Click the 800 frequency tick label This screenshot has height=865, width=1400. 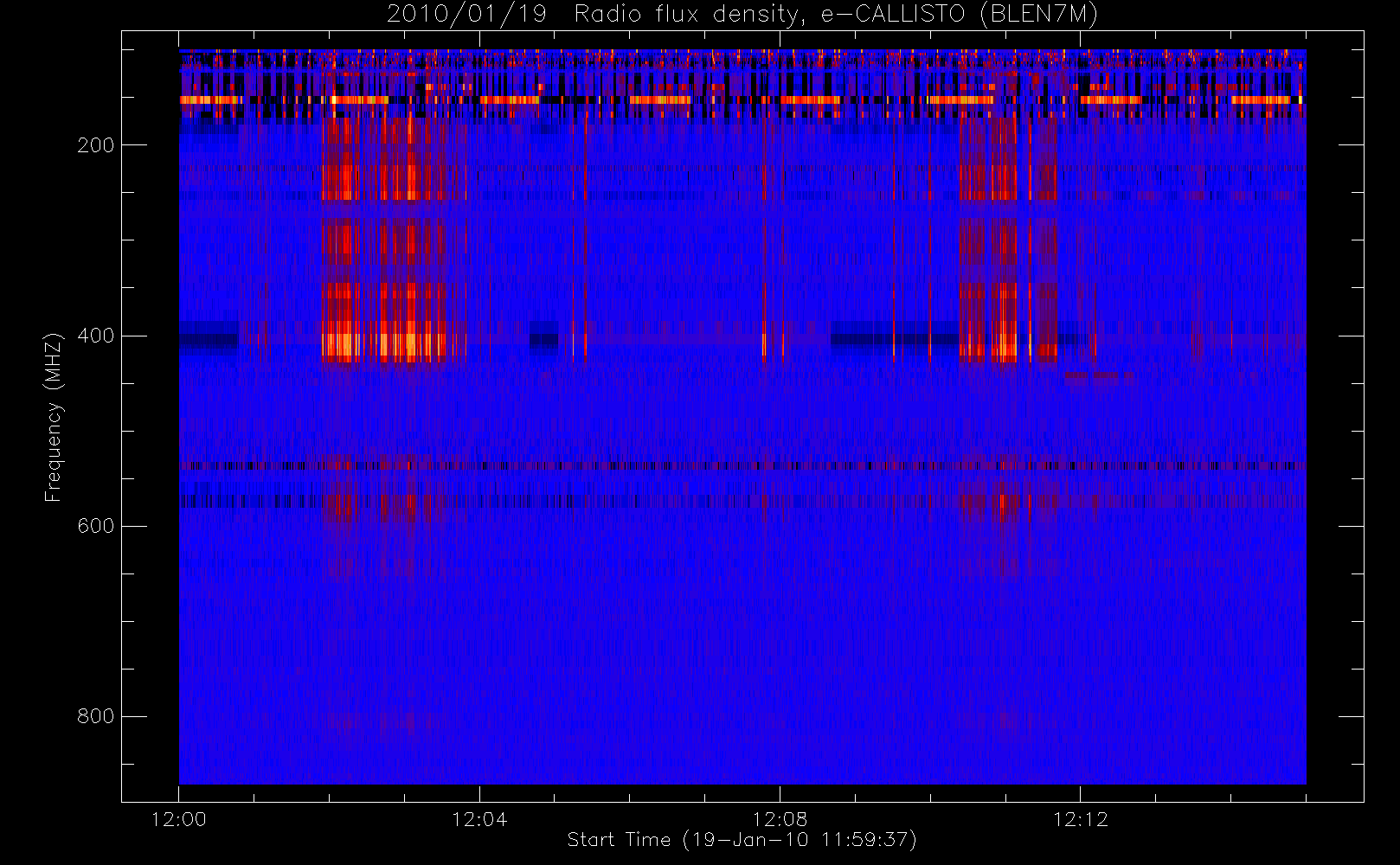click(96, 716)
